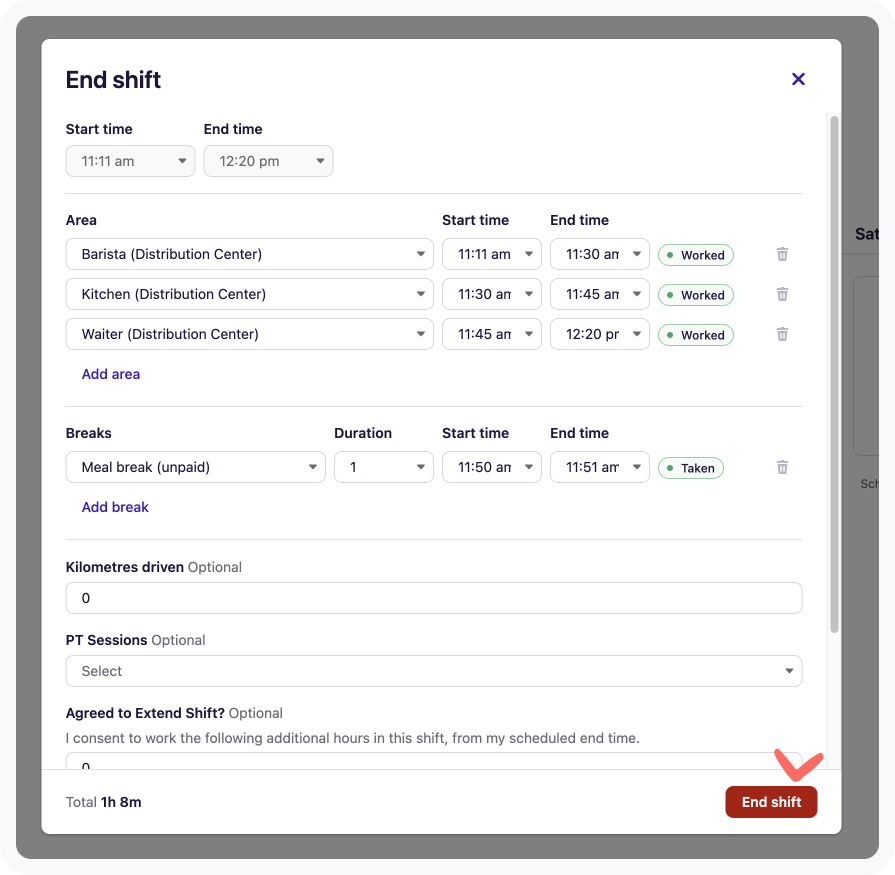Screen dimensions: 895x875
Task: Open the break Duration dropdown
Action: pyautogui.click(x=383, y=467)
